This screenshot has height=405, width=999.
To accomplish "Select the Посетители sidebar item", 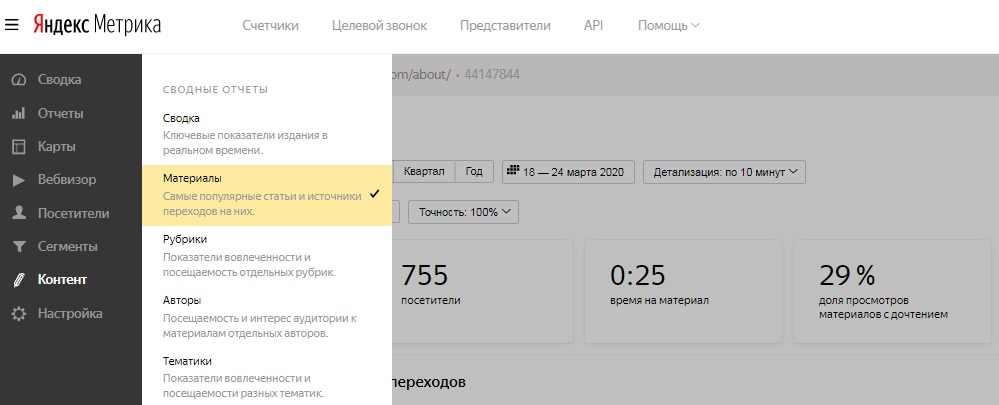I will [x=71, y=213].
